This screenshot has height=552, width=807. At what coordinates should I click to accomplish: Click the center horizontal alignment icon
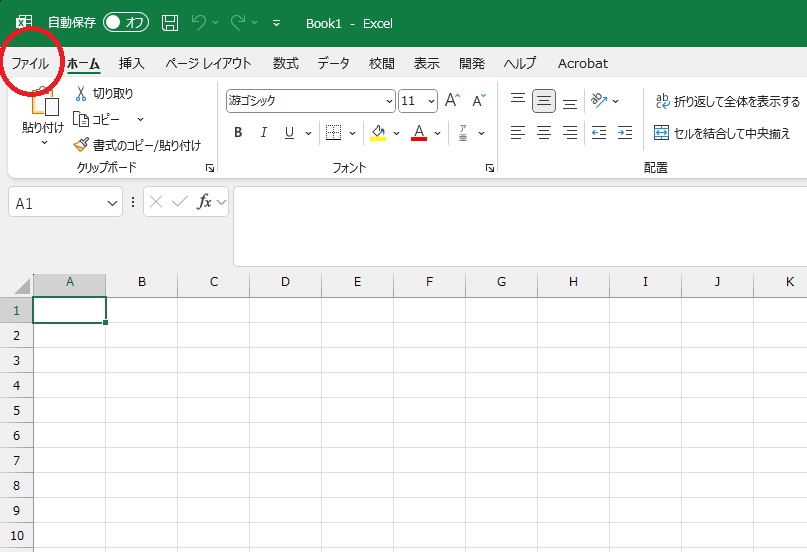point(544,133)
